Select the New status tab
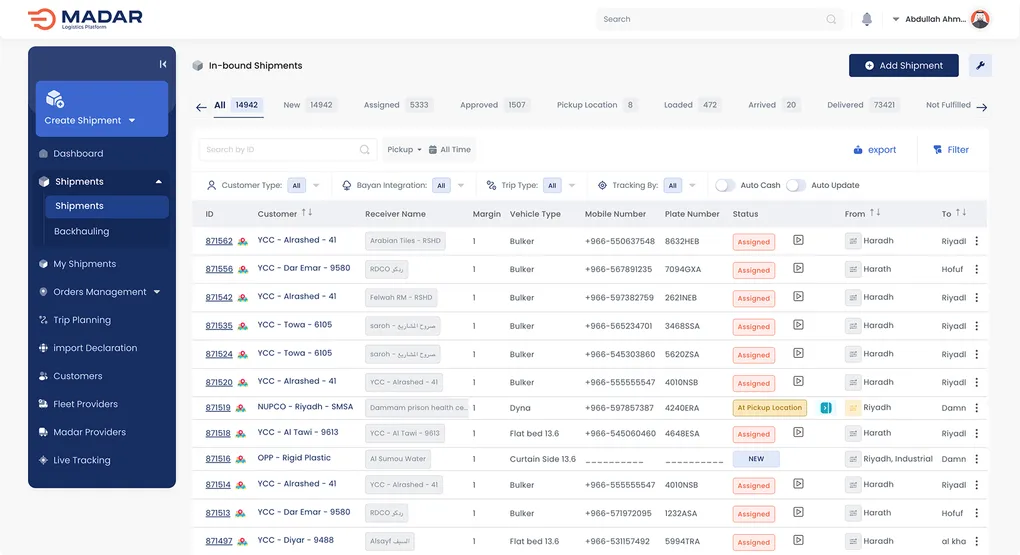 pyautogui.click(x=310, y=105)
